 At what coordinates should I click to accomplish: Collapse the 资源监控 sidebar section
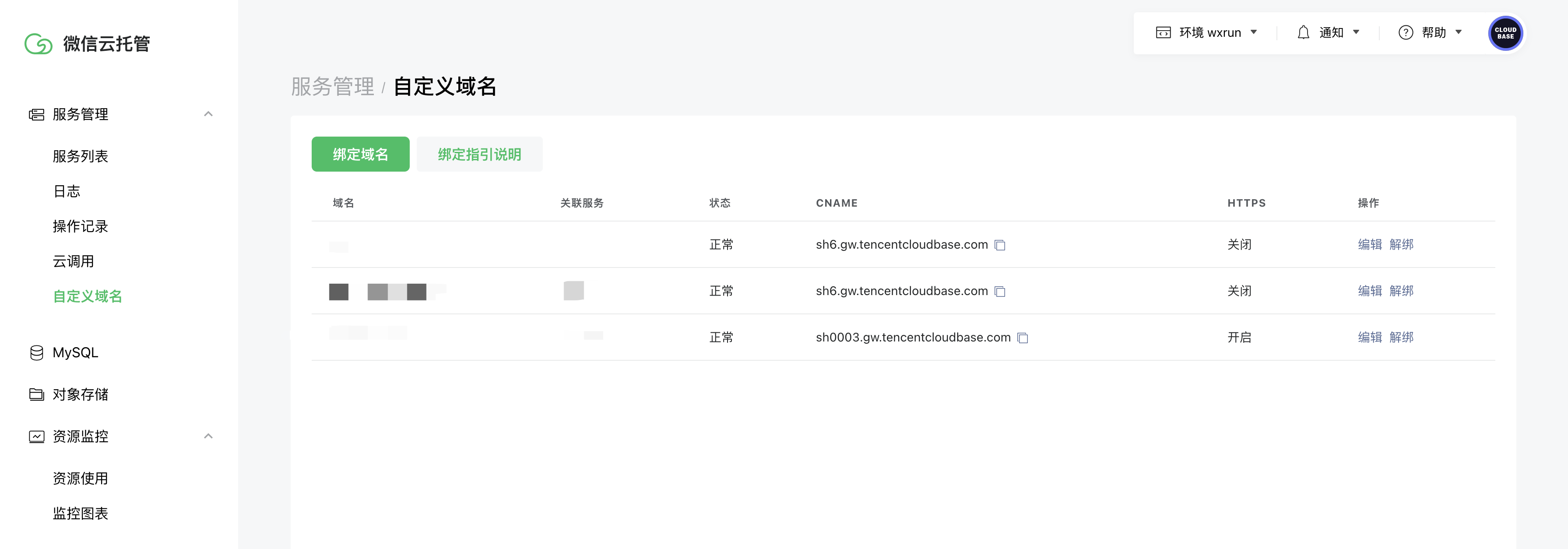click(x=208, y=436)
